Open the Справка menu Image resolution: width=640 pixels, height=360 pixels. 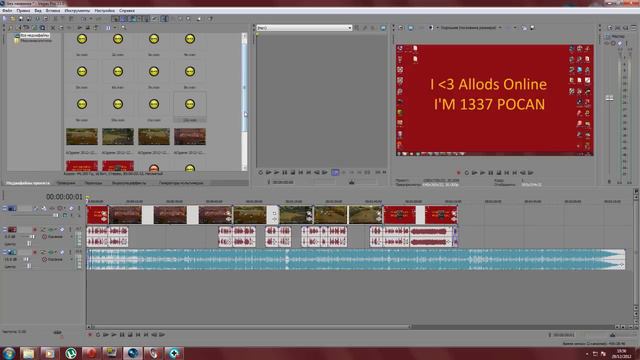point(127,11)
